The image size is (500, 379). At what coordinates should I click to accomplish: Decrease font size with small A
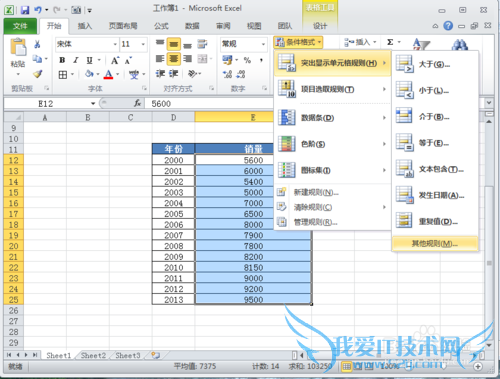point(128,61)
